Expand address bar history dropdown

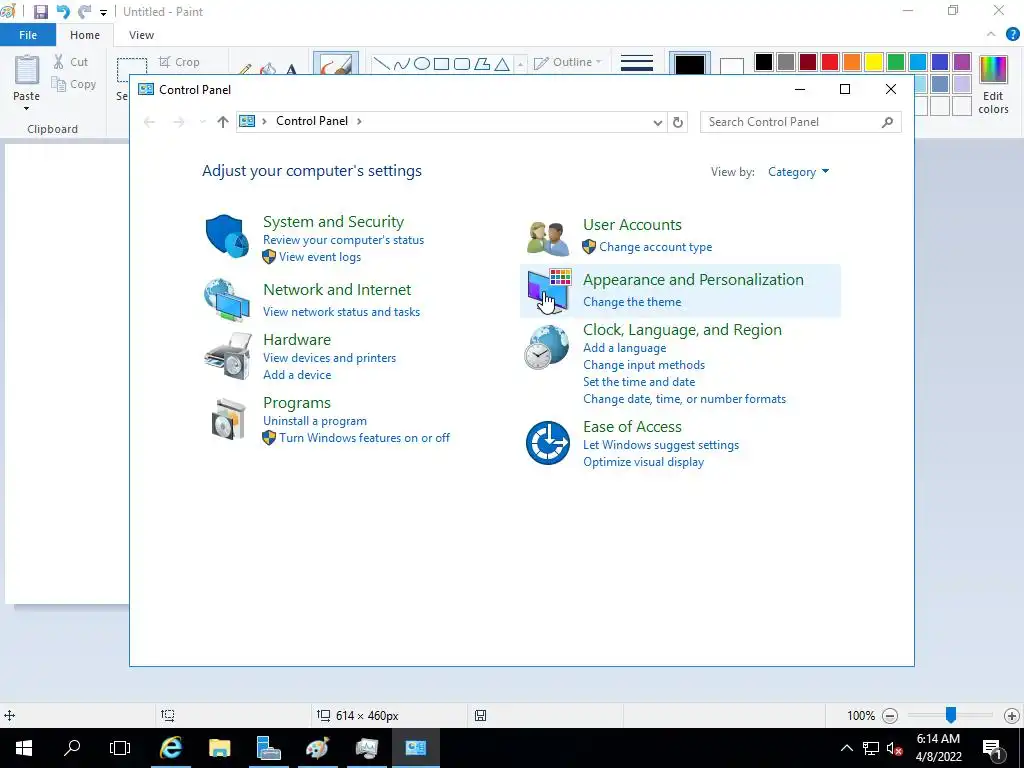click(x=658, y=122)
